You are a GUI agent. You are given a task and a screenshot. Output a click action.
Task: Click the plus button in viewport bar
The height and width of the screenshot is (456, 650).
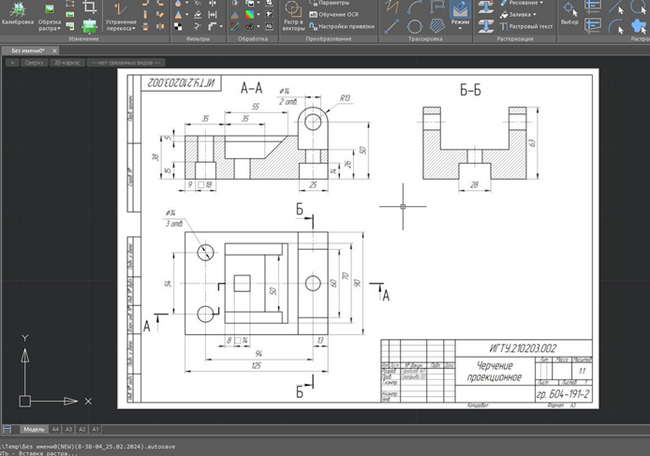[11, 62]
